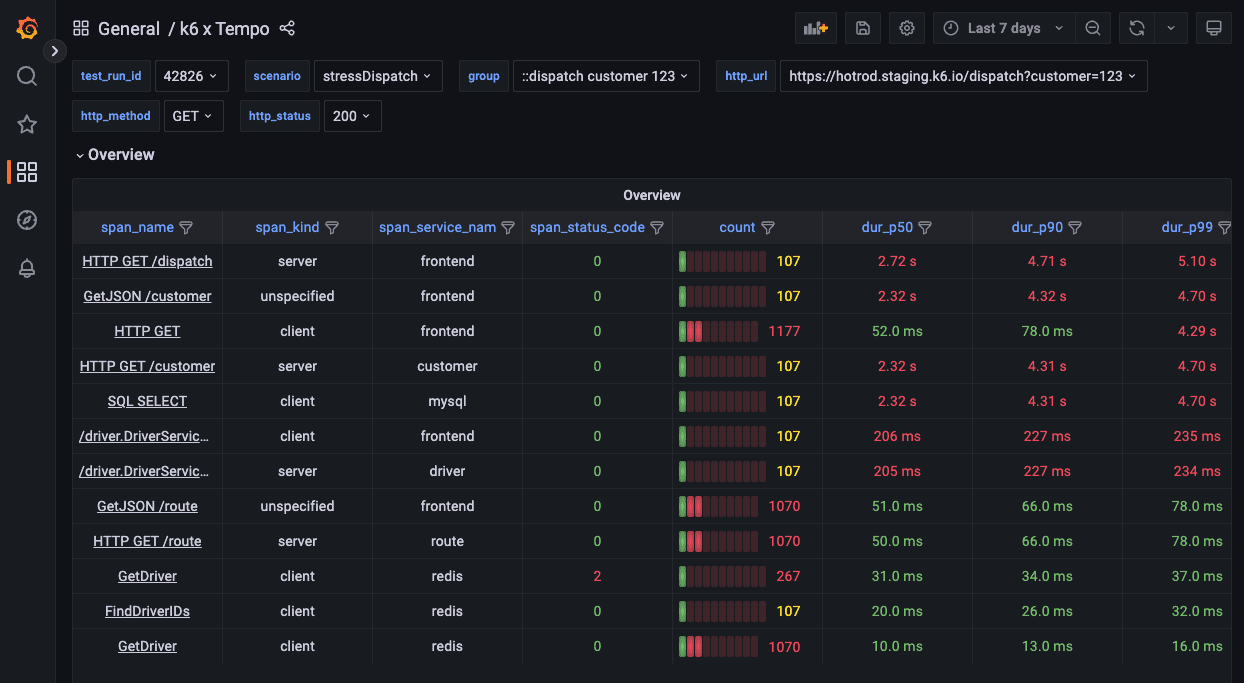
Task: Click the count heatmap bar for SQL SELECT
Action: (x=722, y=400)
